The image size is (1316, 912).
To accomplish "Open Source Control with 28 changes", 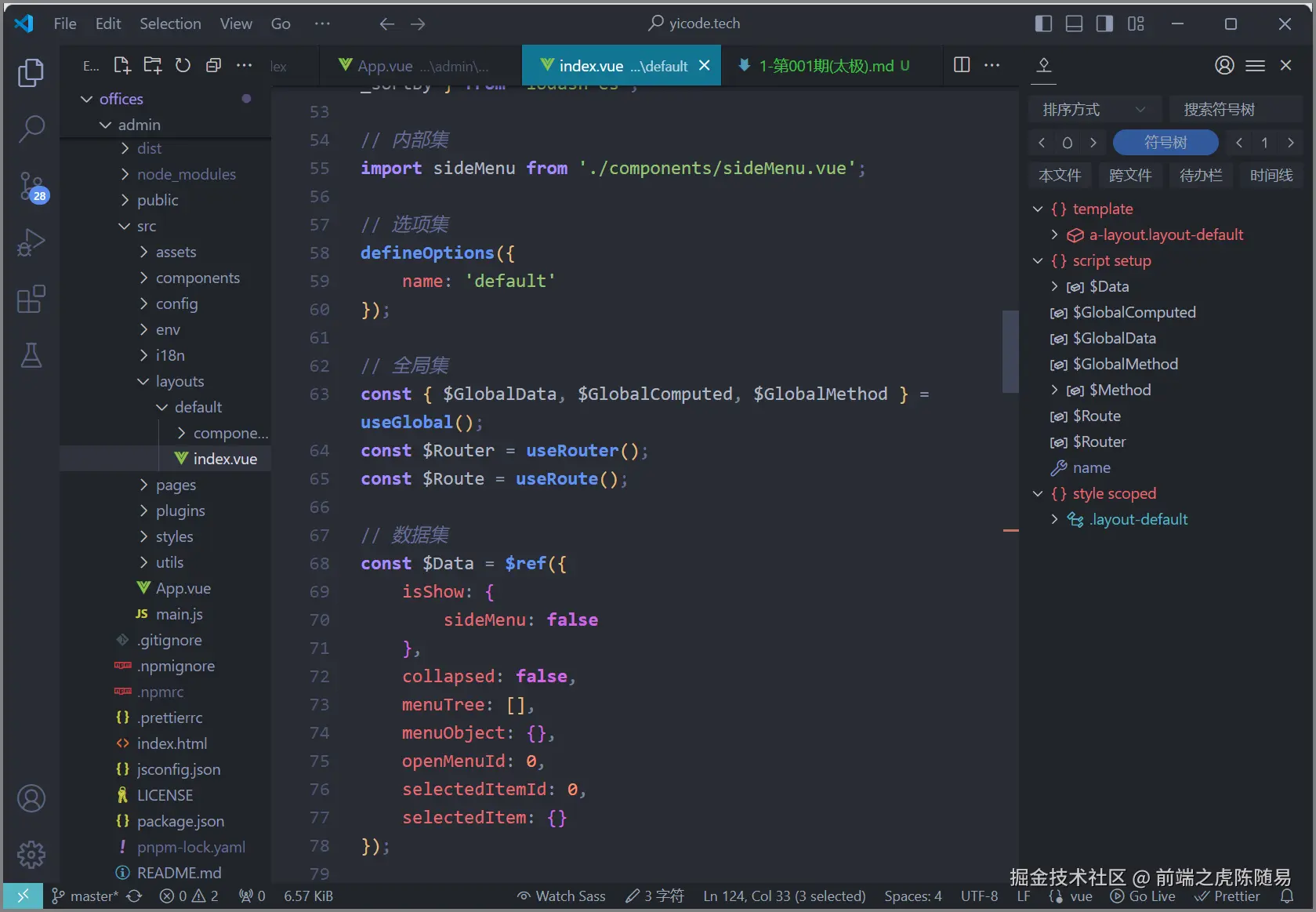I will [x=31, y=187].
